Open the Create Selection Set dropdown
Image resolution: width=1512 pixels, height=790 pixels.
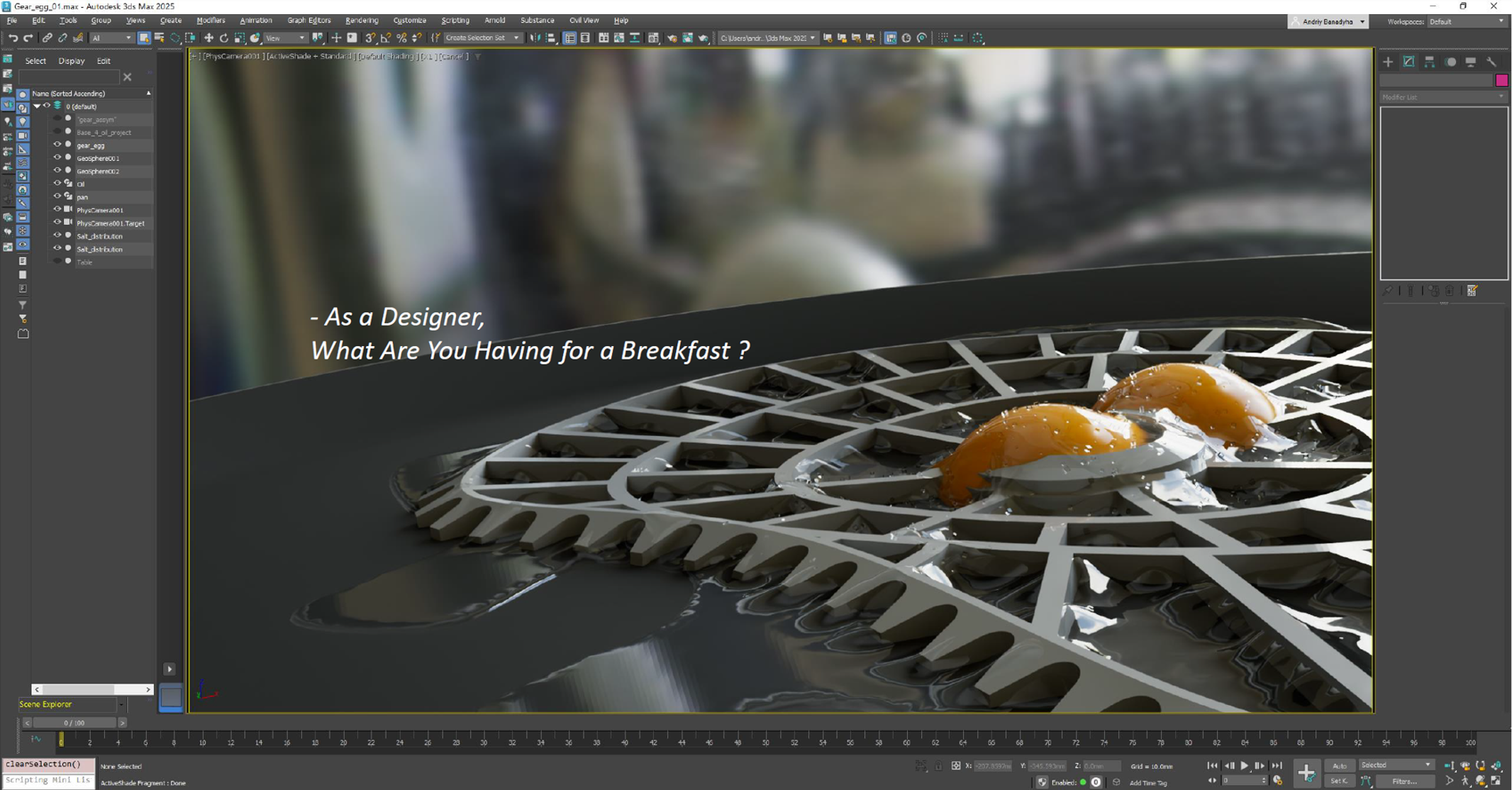coord(516,38)
